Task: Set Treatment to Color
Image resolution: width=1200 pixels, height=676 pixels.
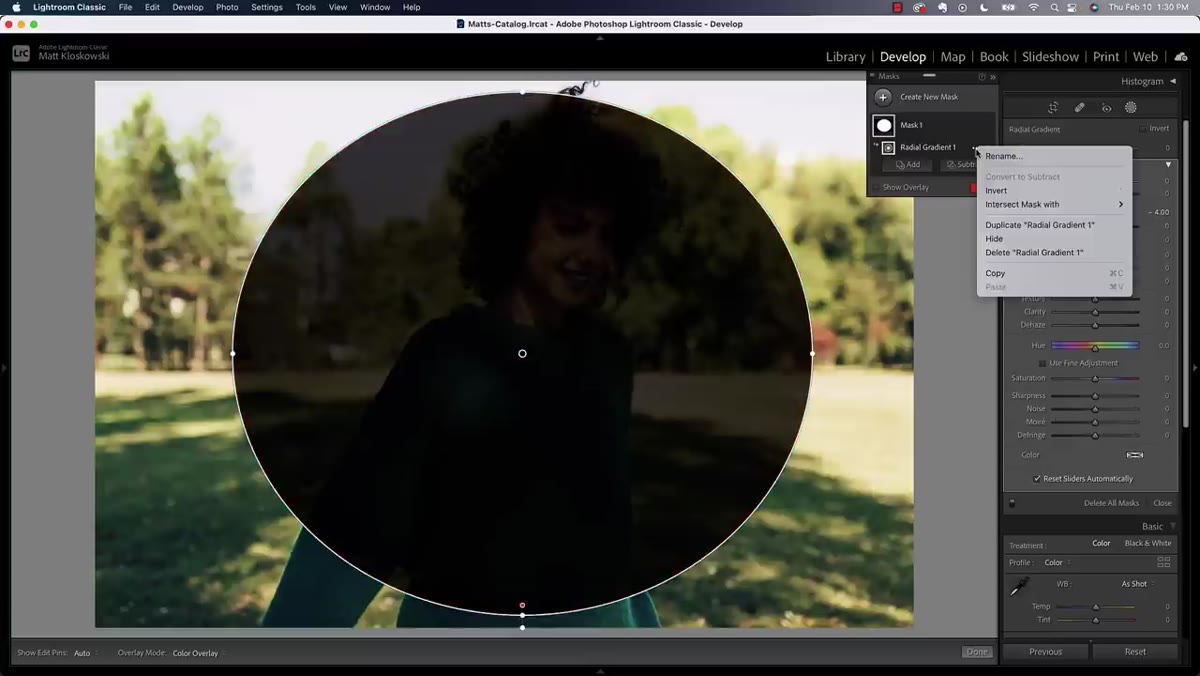Action: click(1101, 543)
